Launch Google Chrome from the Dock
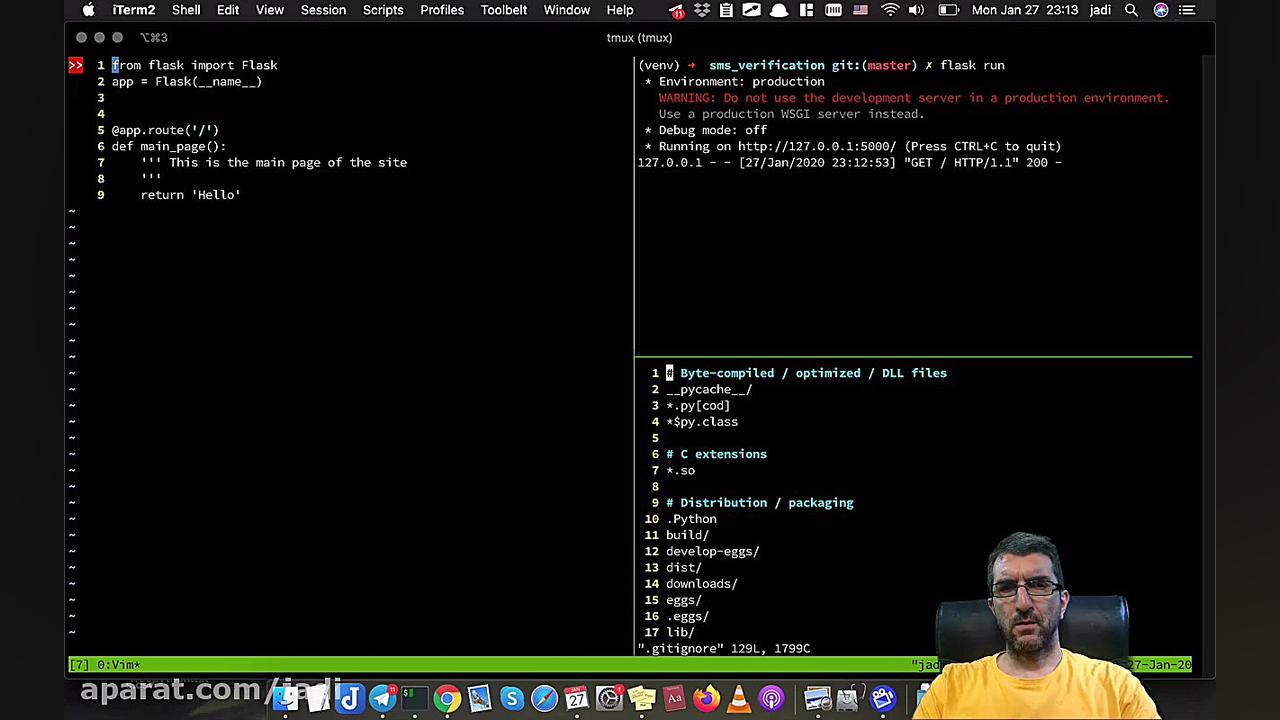Screen dimensions: 1280x720 (x=446, y=698)
